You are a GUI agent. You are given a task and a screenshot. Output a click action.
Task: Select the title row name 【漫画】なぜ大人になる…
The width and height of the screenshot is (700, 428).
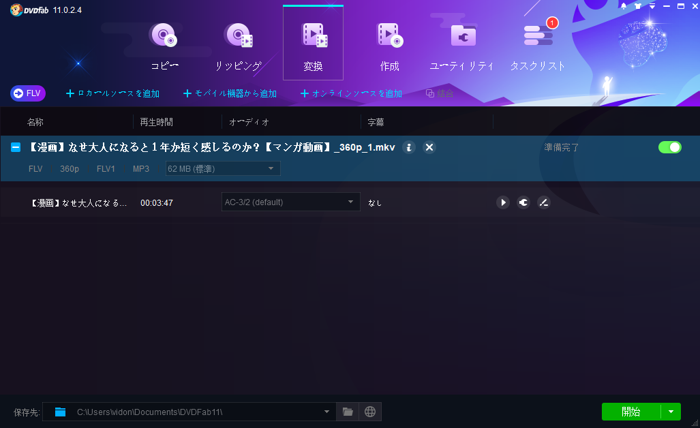click(78, 203)
